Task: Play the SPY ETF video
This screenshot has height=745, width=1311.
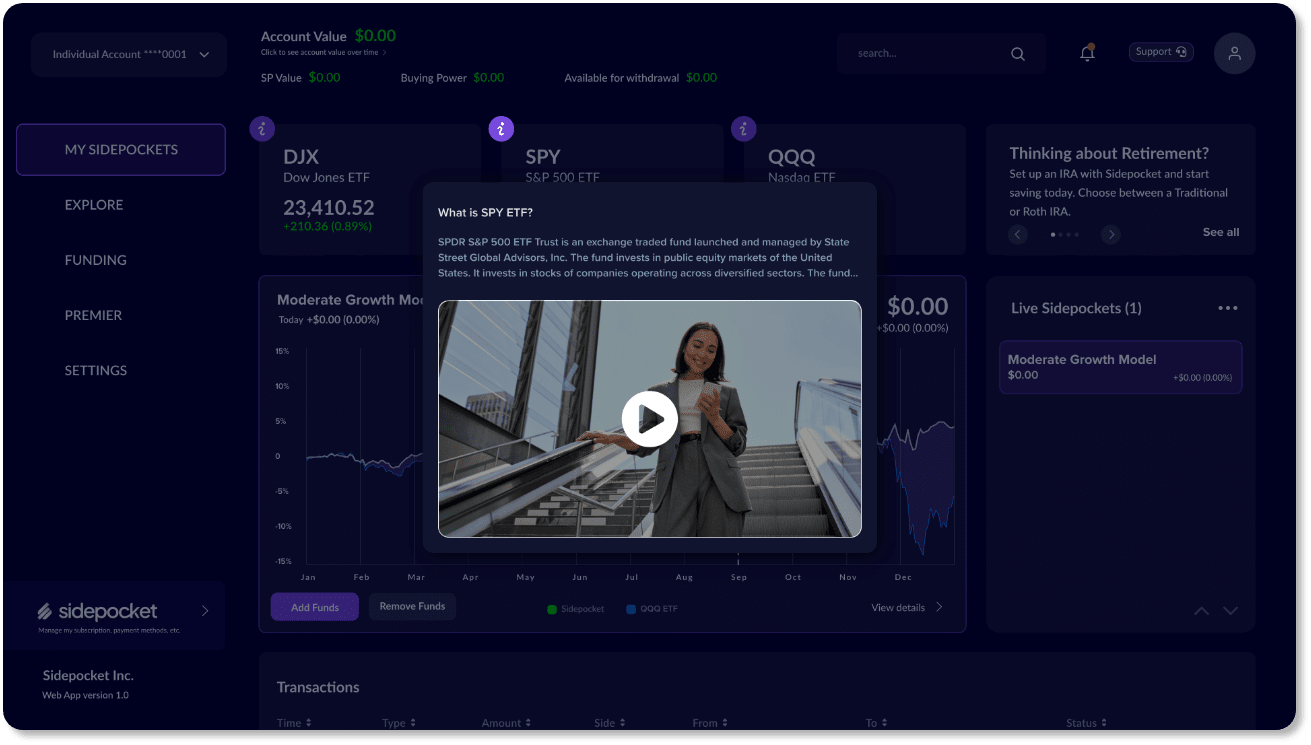Action: (650, 418)
